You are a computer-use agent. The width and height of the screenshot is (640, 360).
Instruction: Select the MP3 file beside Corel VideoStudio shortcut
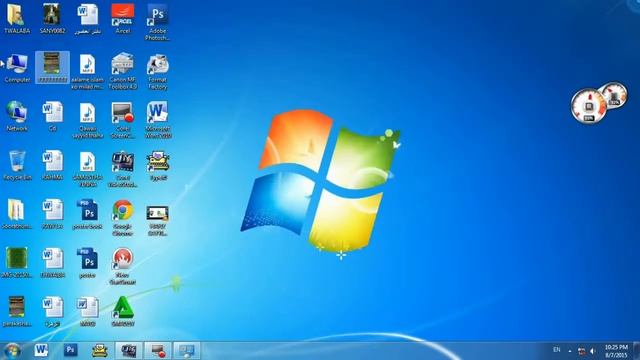[x=87, y=169]
